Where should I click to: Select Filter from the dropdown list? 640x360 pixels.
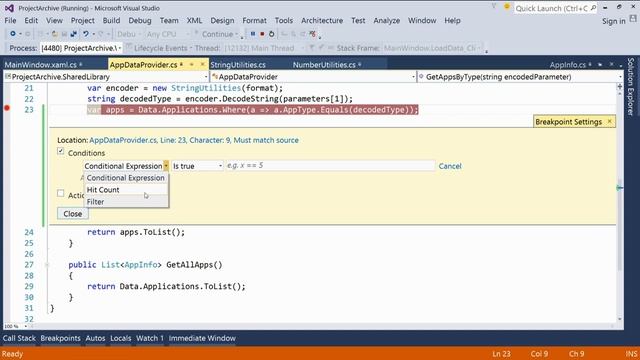point(126,202)
